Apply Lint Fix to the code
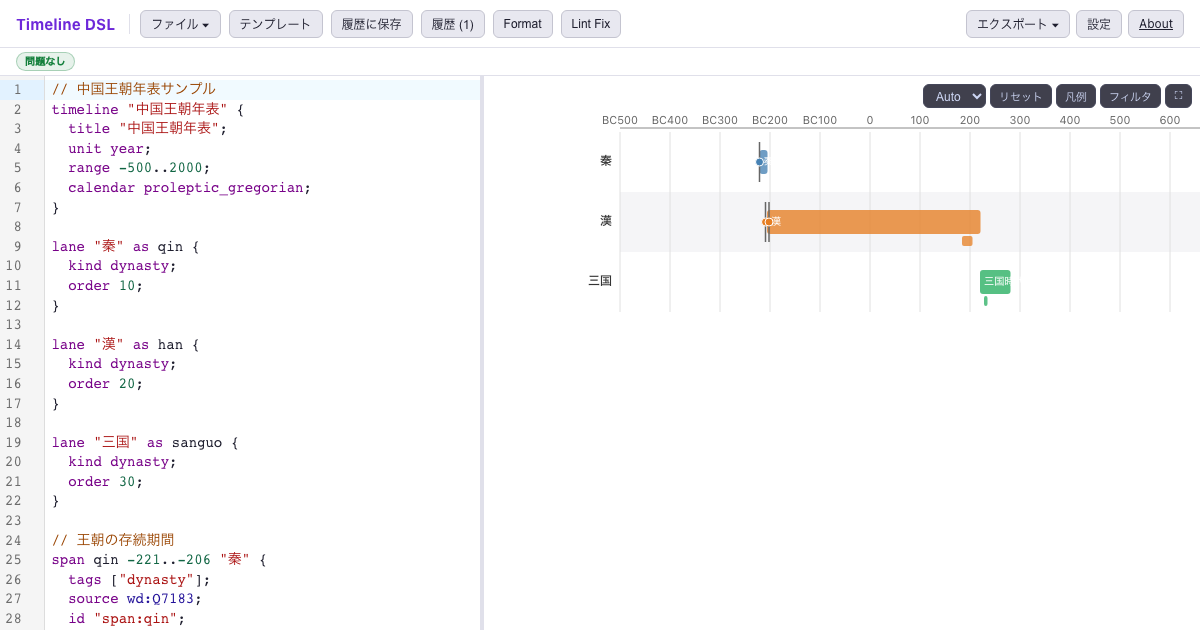 591,24
